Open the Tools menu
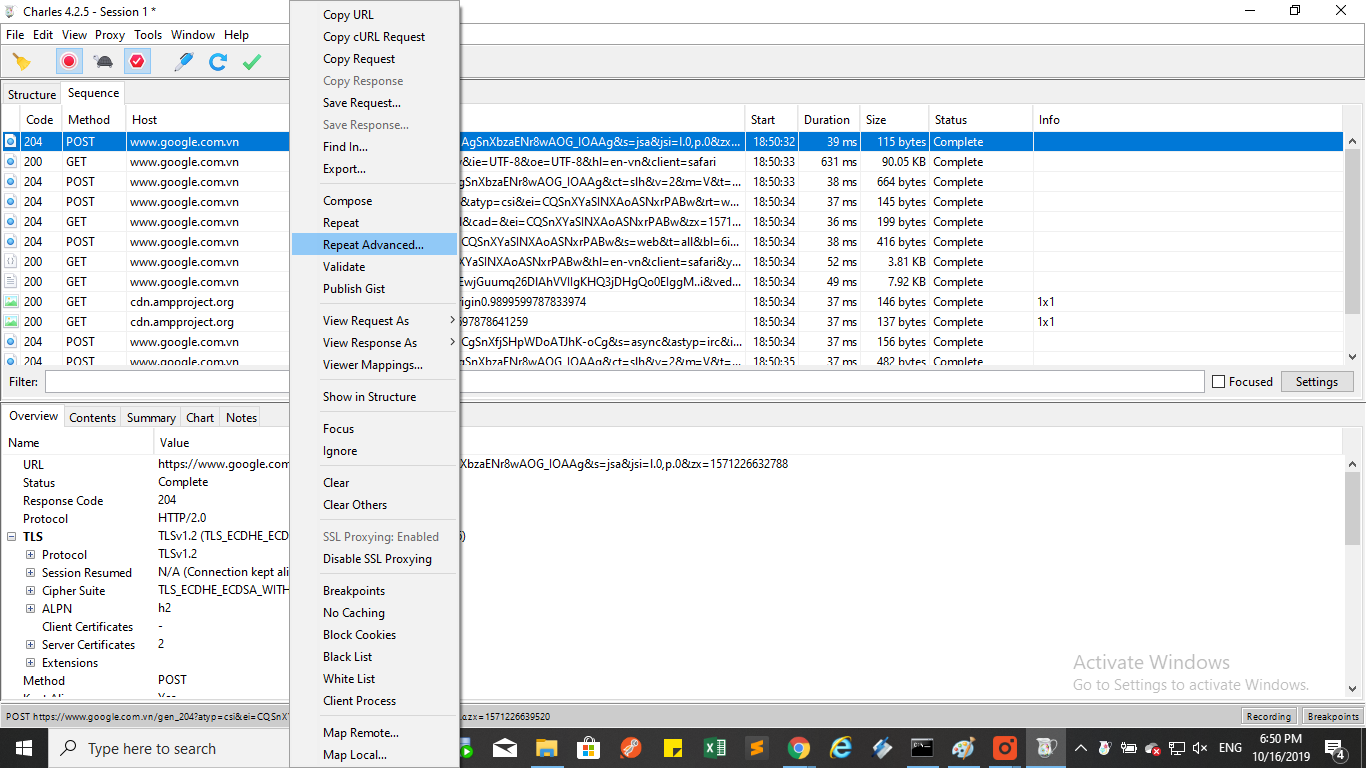The width and height of the screenshot is (1366, 768). click(x=148, y=35)
